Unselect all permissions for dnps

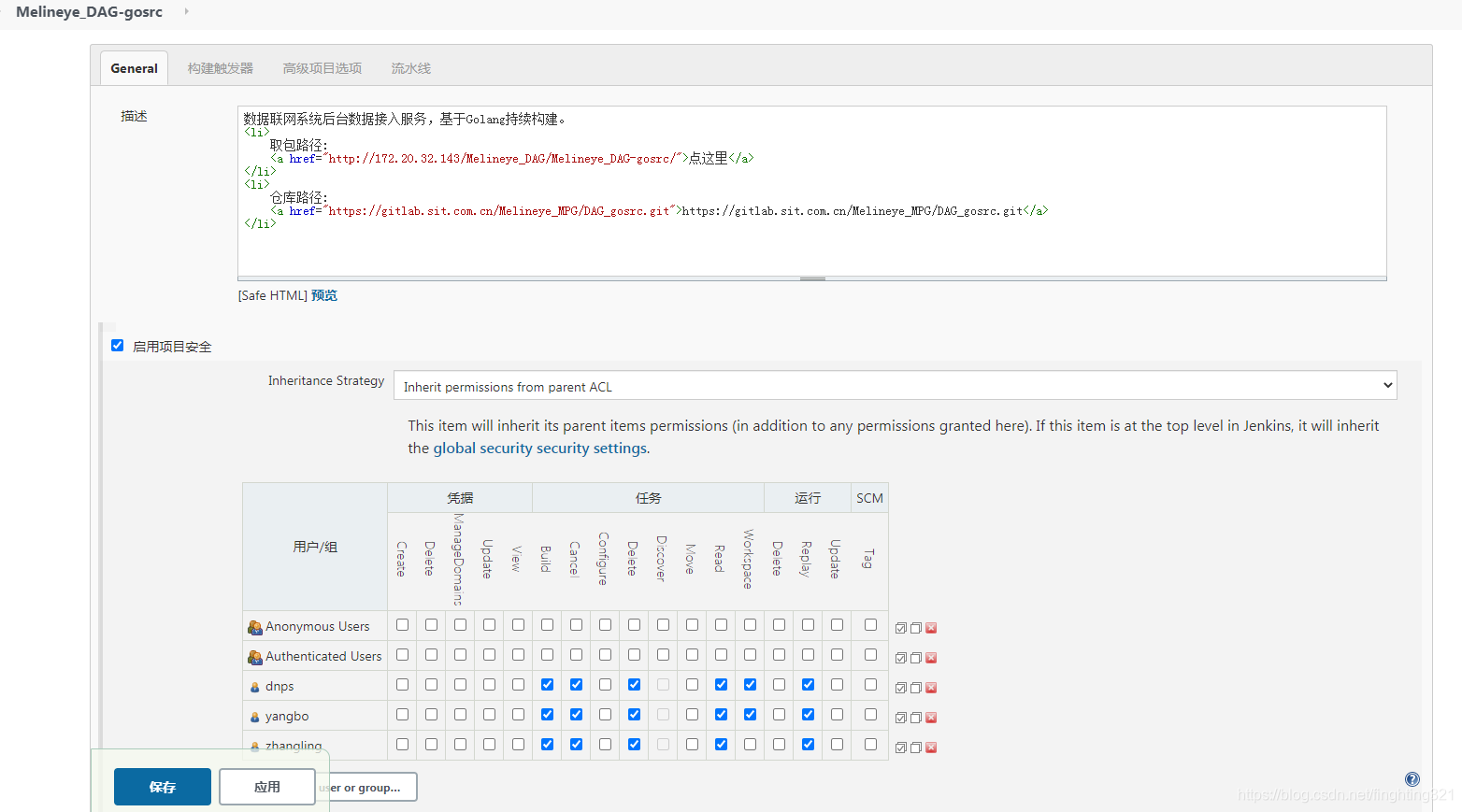pos(916,688)
